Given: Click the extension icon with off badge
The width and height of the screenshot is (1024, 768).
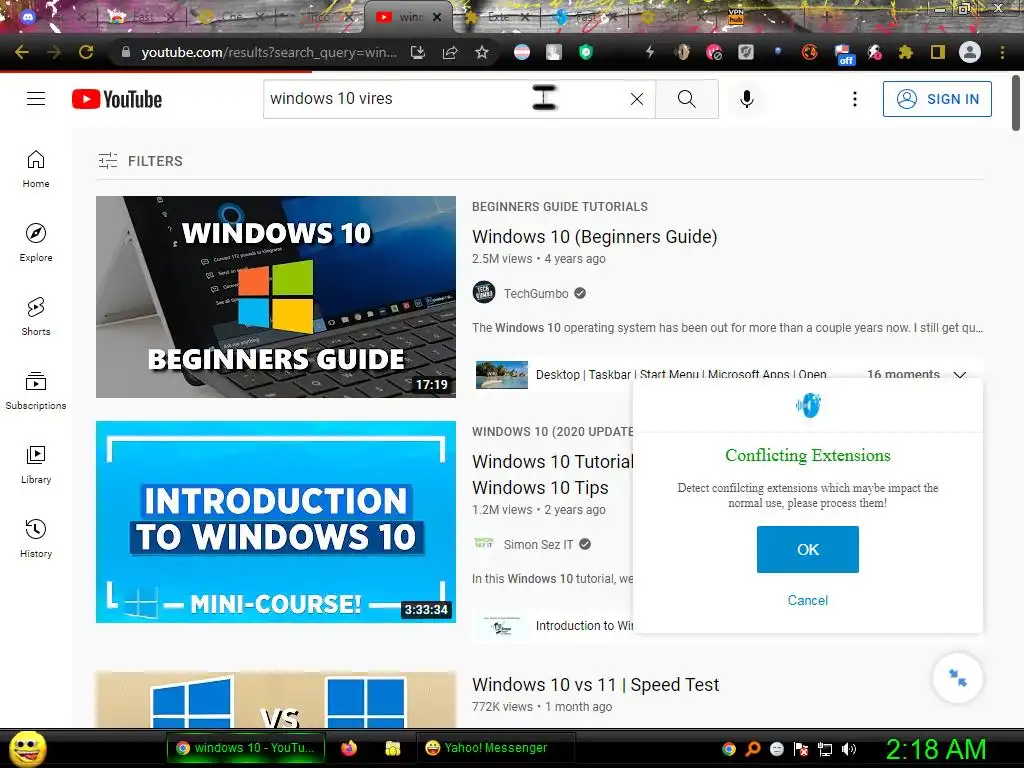Looking at the screenshot, I should (844, 54).
